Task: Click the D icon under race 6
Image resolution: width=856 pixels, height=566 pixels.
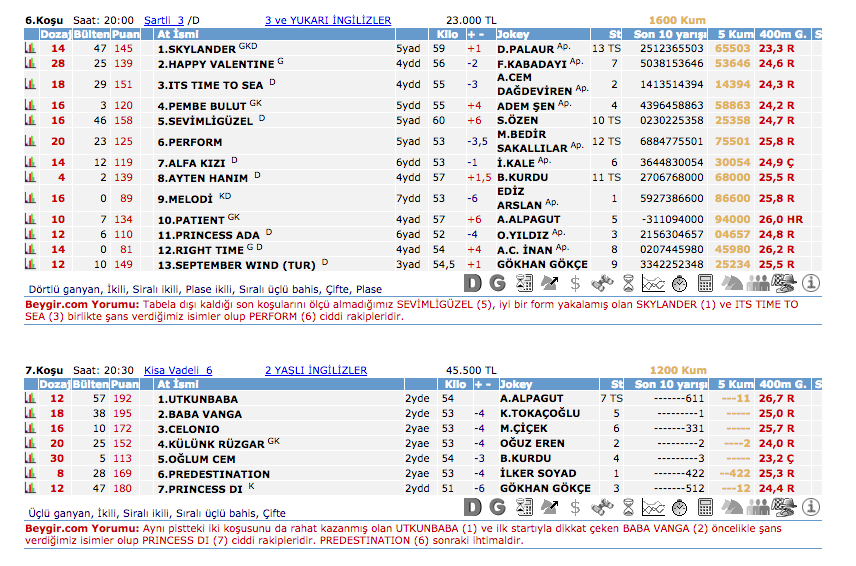Action: [x=472, y=283]
